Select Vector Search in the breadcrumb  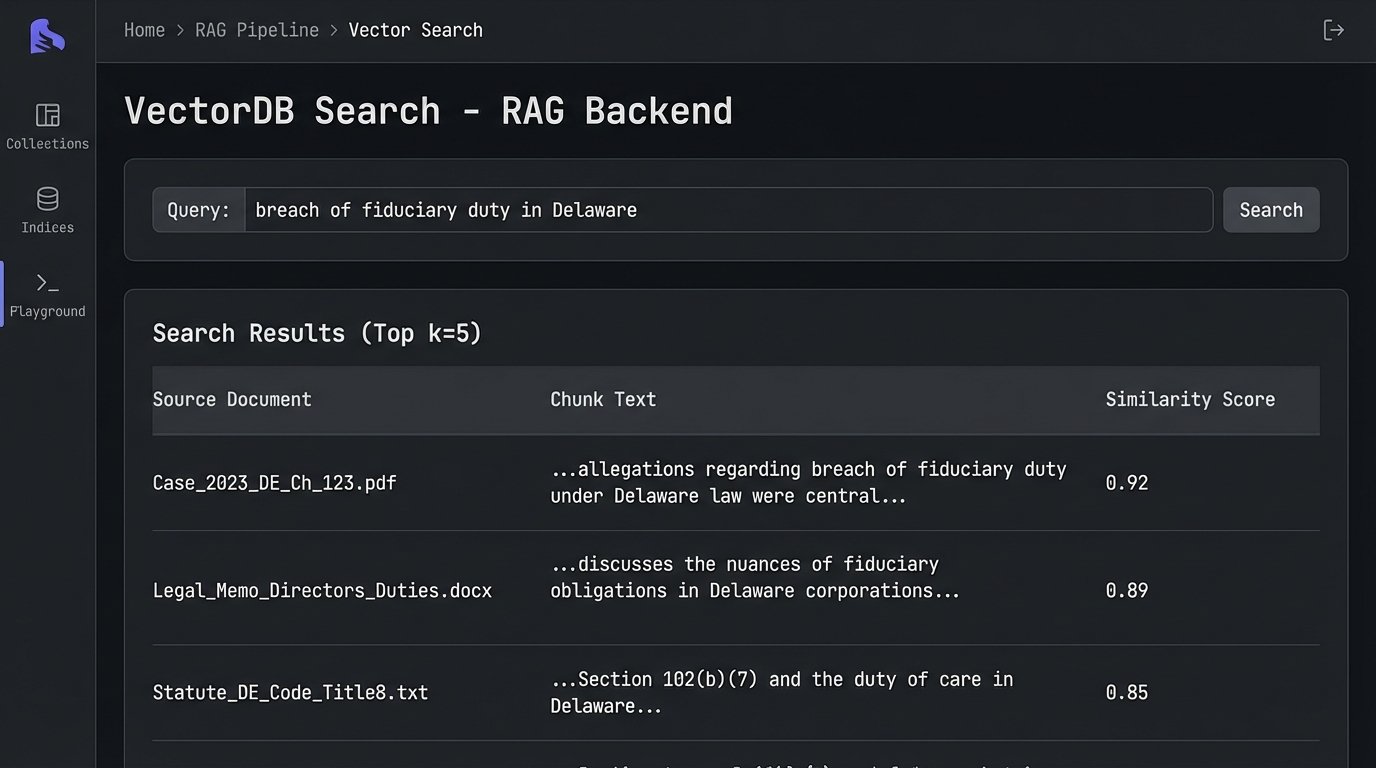pyautogui.click(x=415, y=29)
